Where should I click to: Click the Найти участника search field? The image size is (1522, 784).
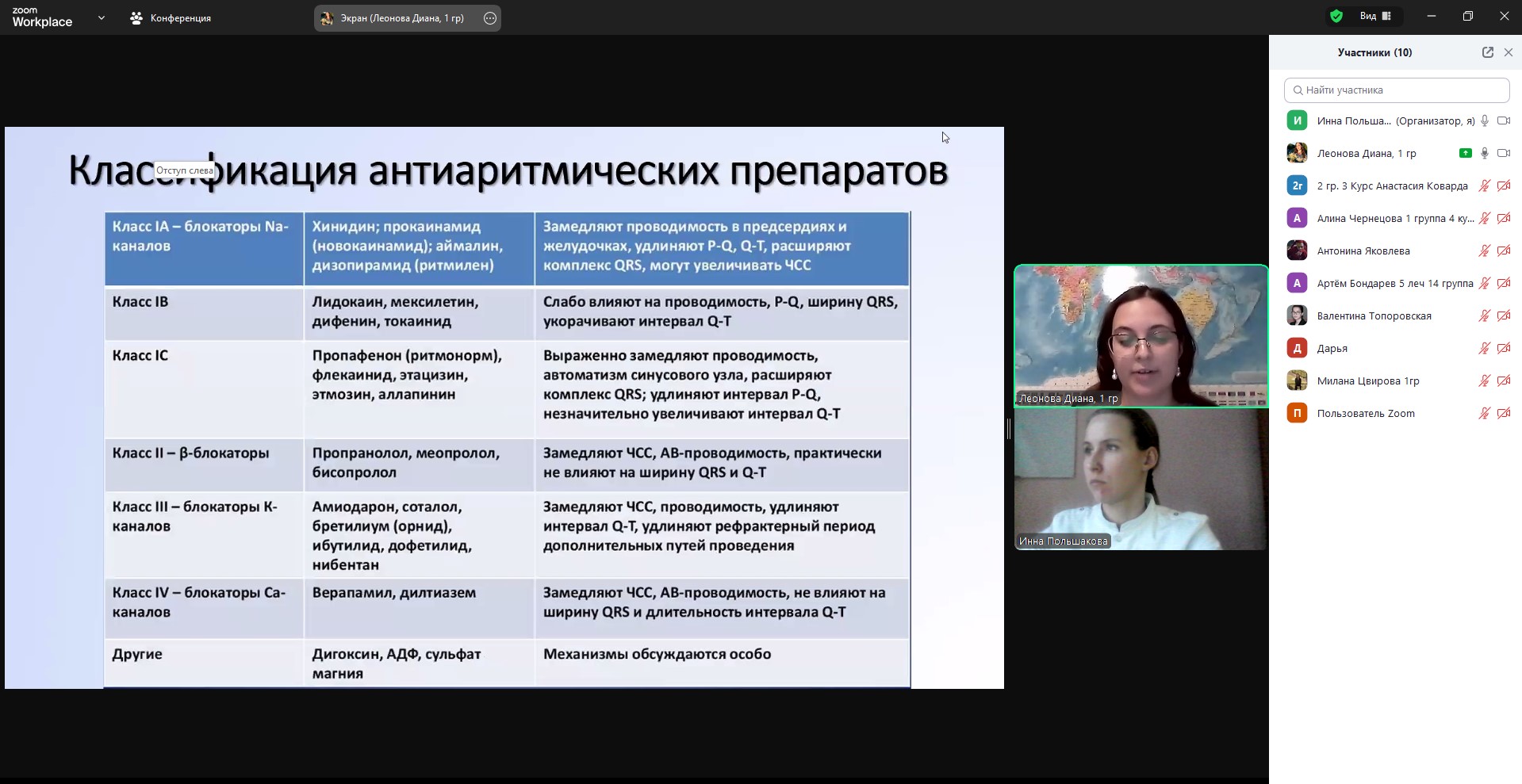[x=1396, y=90]
